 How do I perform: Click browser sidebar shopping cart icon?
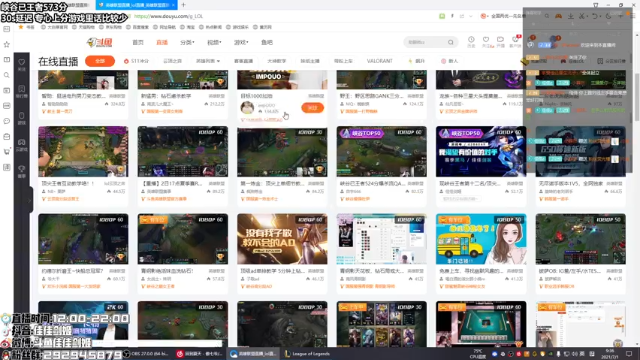[7, 152]
